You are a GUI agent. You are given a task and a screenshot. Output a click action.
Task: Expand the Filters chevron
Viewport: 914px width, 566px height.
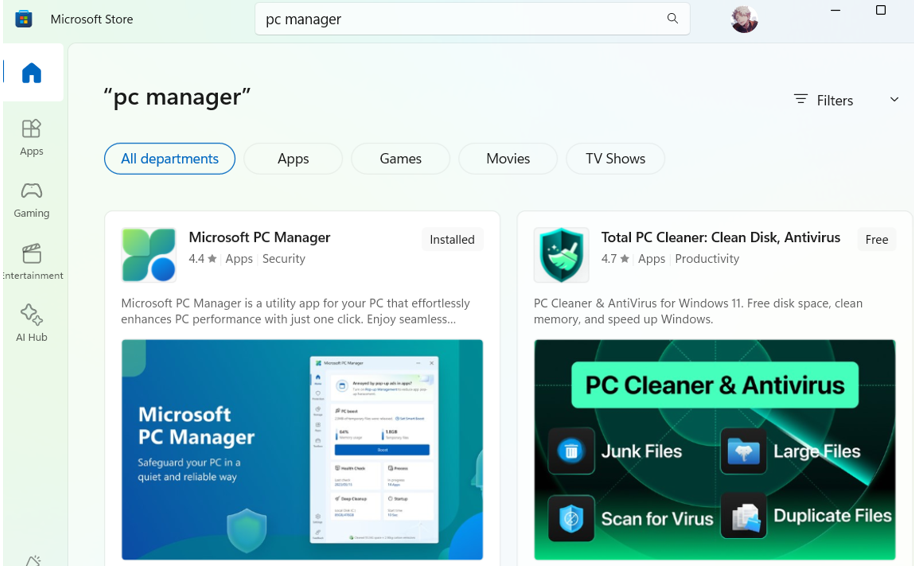(x=894, y=100)
